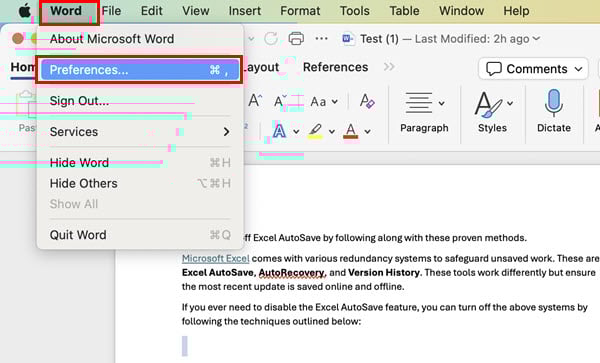
Task: Choose Quit Word in the menu
Action: [x=78, y=235]
